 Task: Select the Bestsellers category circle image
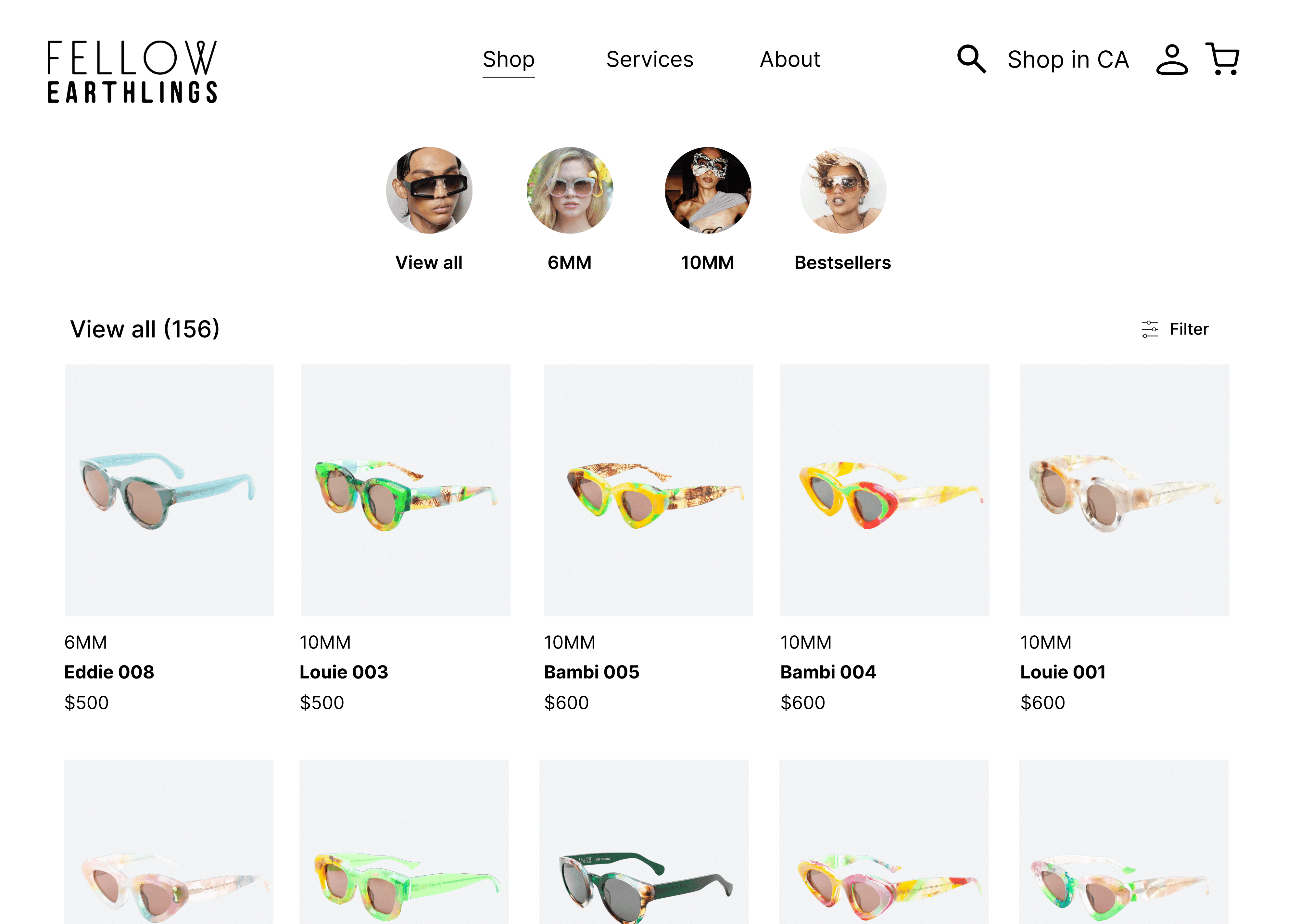843,191
